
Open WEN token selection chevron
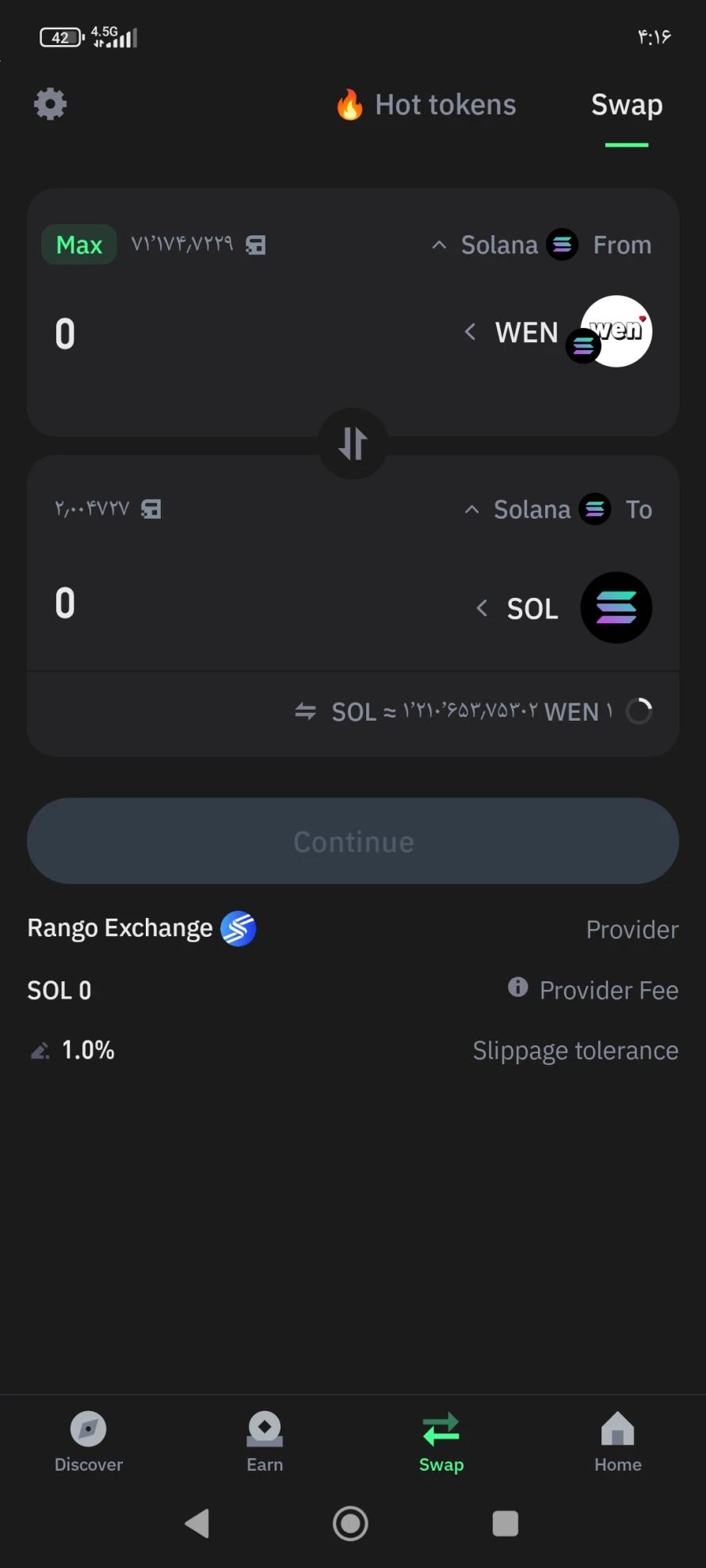tap(470, 331)
